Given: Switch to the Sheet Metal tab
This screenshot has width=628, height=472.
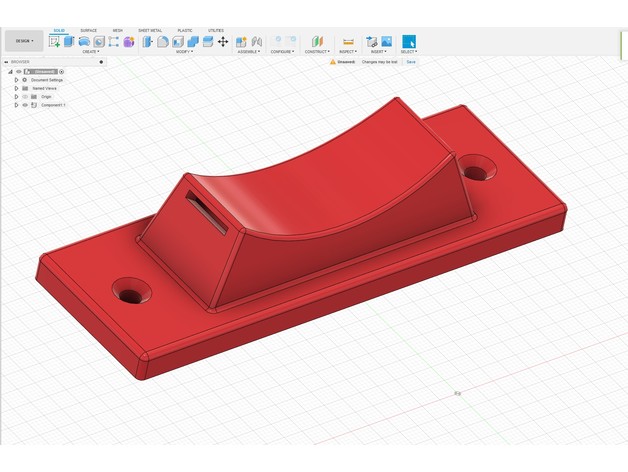Looking at the screenshot, I should 150,30.
